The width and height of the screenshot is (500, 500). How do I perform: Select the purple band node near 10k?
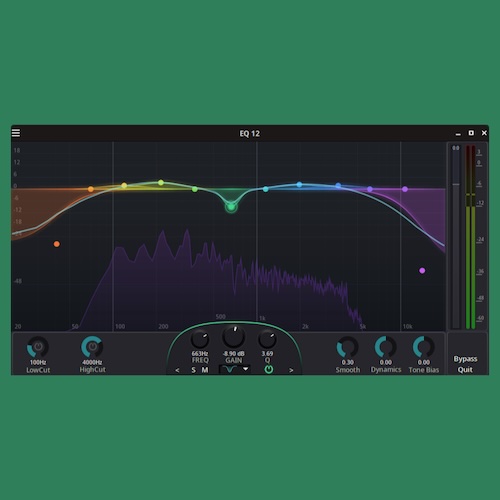(405, 189)
